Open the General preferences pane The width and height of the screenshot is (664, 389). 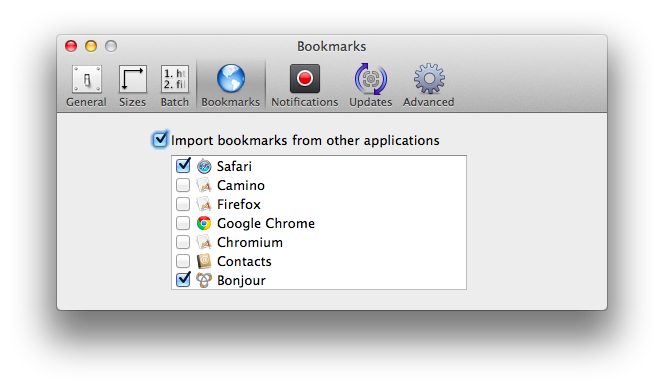coord(86,86)
